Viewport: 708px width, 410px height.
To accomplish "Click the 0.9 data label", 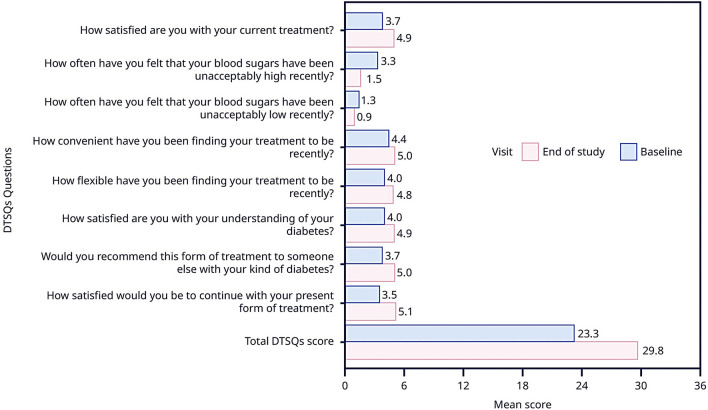I will 366,119.
